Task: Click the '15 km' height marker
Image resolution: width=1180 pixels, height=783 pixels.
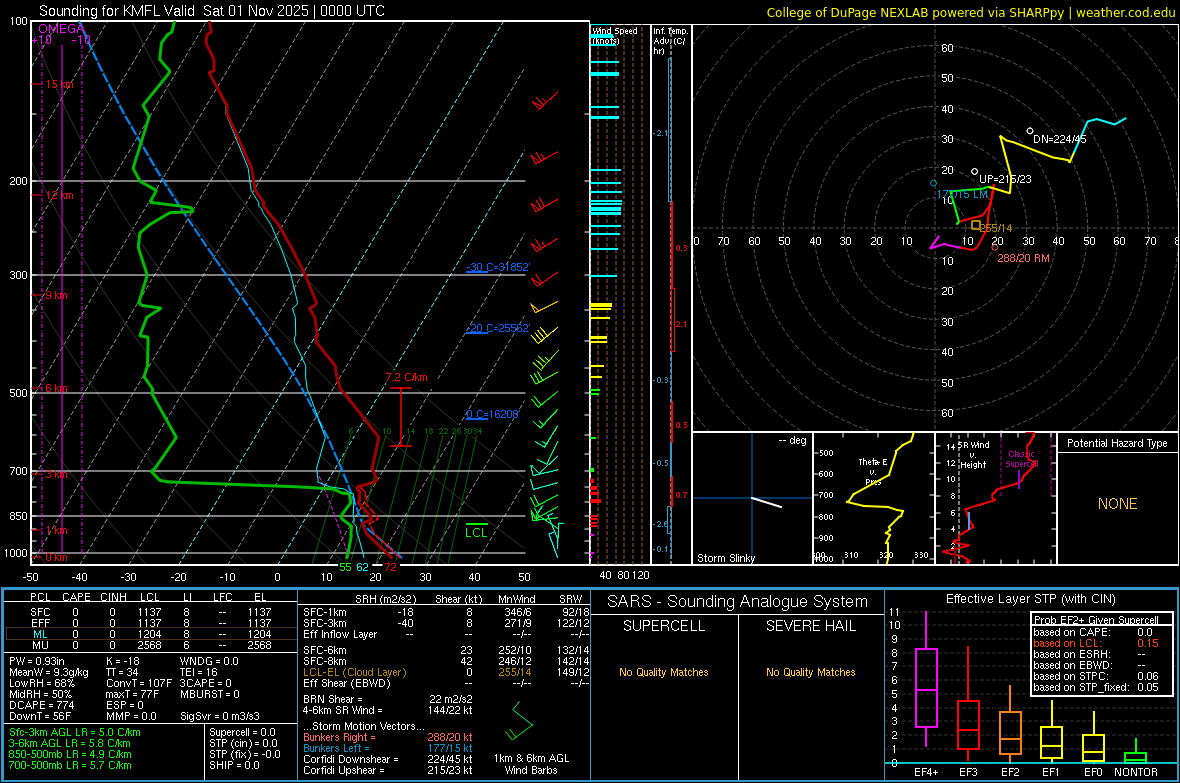Action: click(59, 84)
